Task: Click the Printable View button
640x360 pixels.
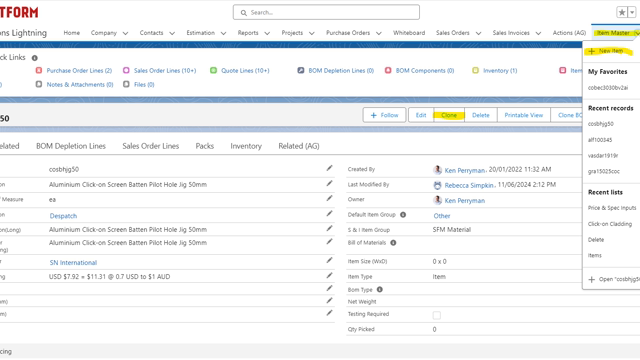Action: tap(524, 115)
